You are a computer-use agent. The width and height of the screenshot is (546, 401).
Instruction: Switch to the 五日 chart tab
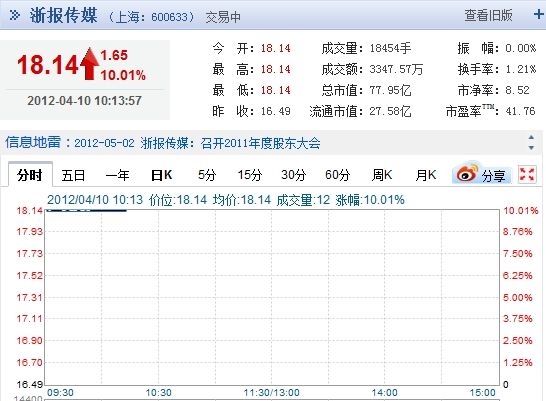coord(73,175)
